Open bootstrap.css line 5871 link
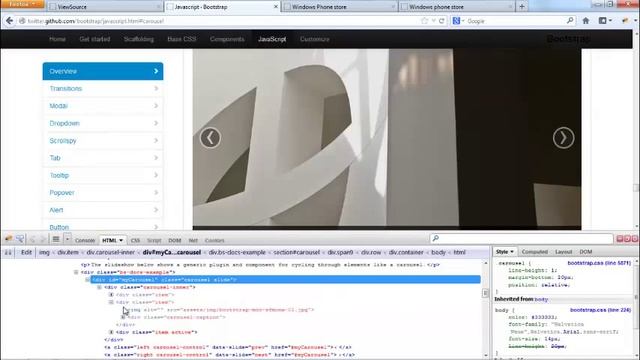Image resolution: width=640 pixels, height=360 pixels. [599, 263]
